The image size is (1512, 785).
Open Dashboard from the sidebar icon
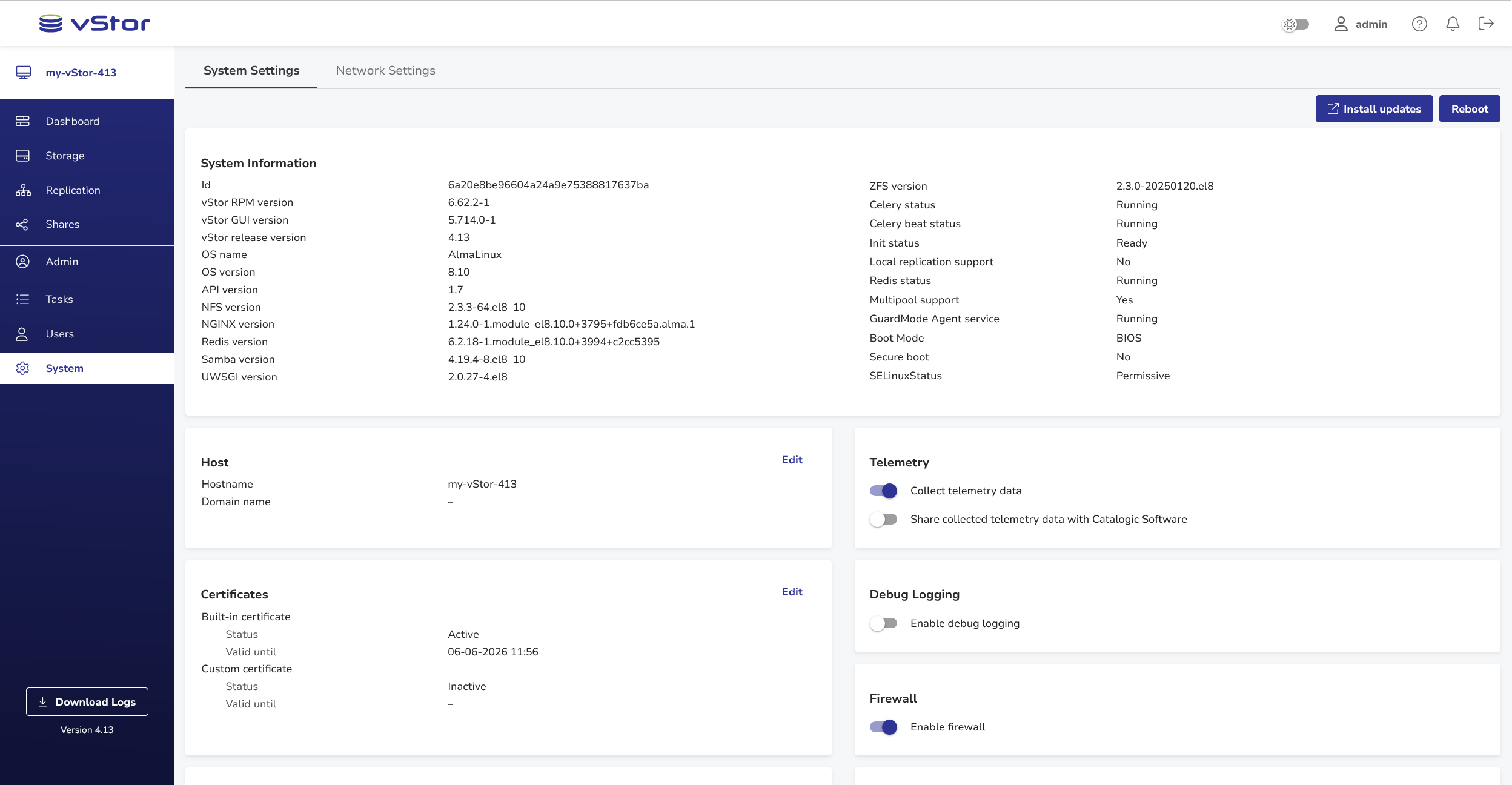click(22, 121)
